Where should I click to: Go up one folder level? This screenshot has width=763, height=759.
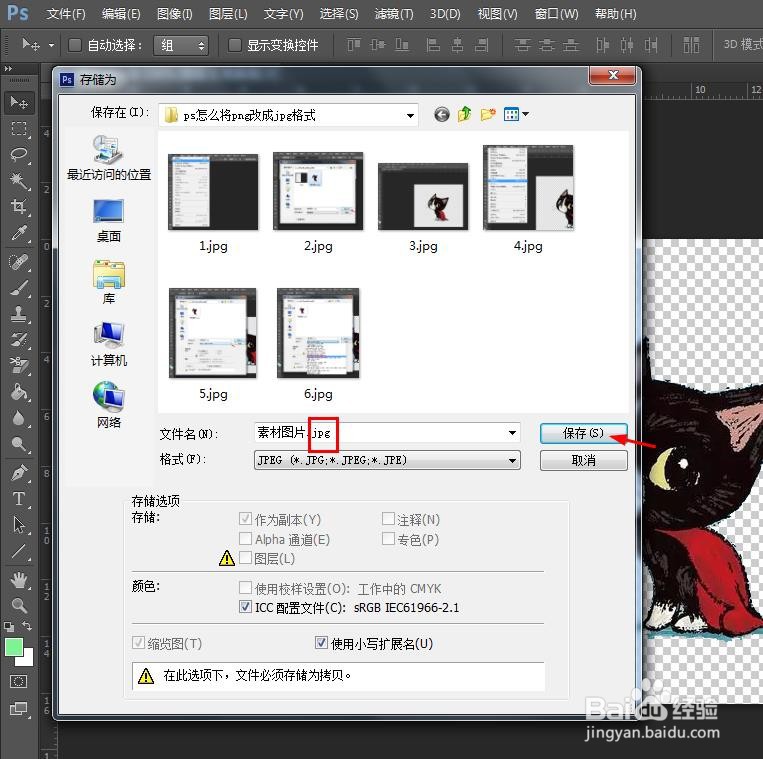click(x=465, y=114)
